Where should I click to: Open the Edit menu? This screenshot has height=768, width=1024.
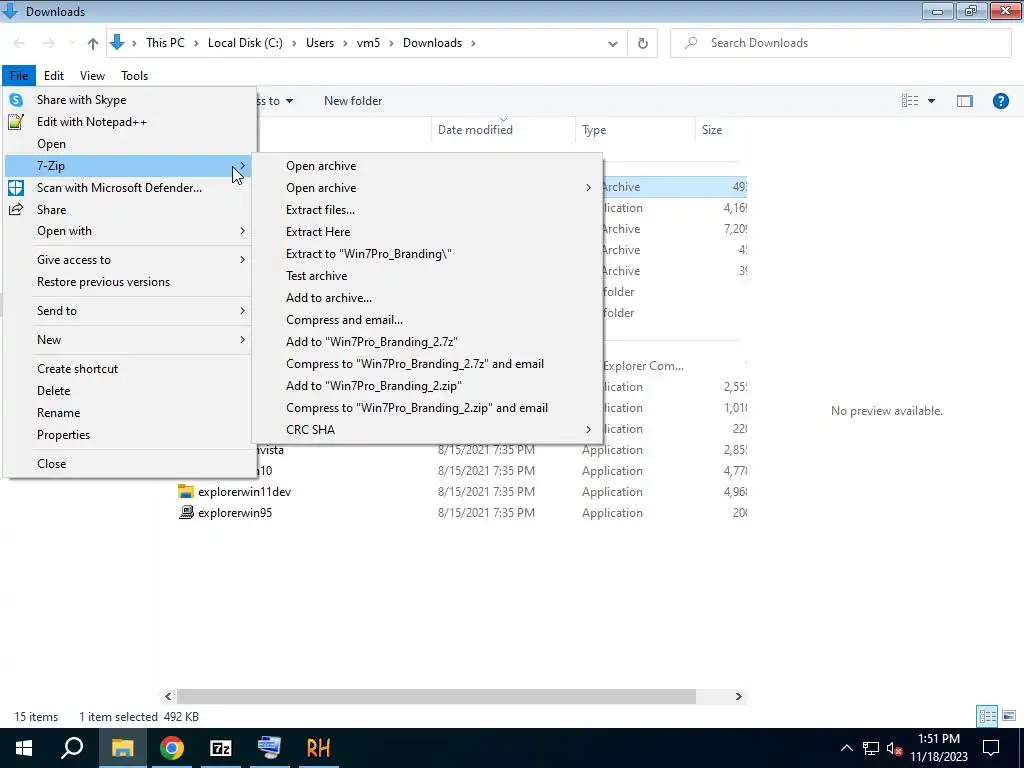54,76
